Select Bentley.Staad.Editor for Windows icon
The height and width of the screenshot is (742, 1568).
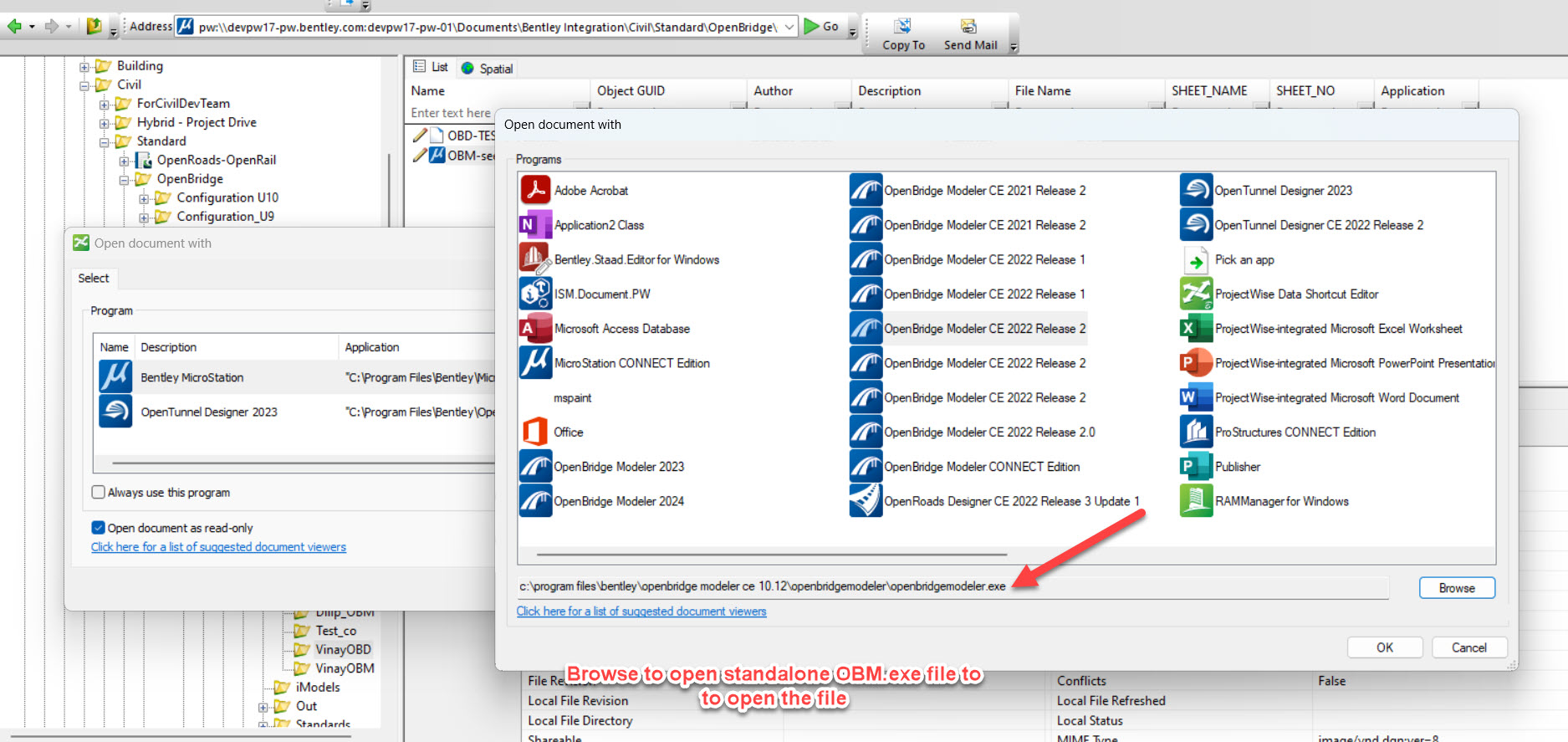[535, 259]
